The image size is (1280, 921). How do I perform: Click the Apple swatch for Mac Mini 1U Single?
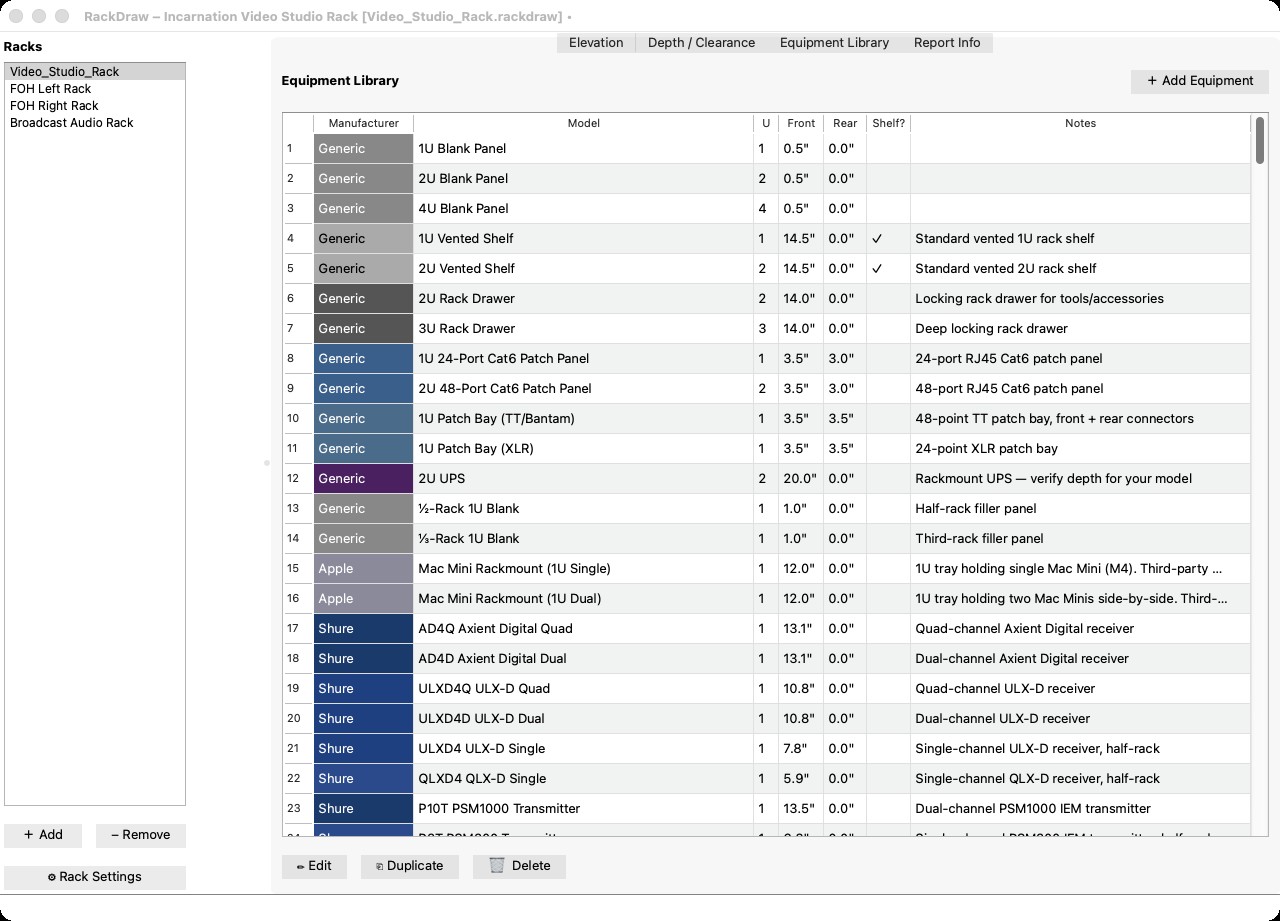pyautogui.click(x=363, y=569)
